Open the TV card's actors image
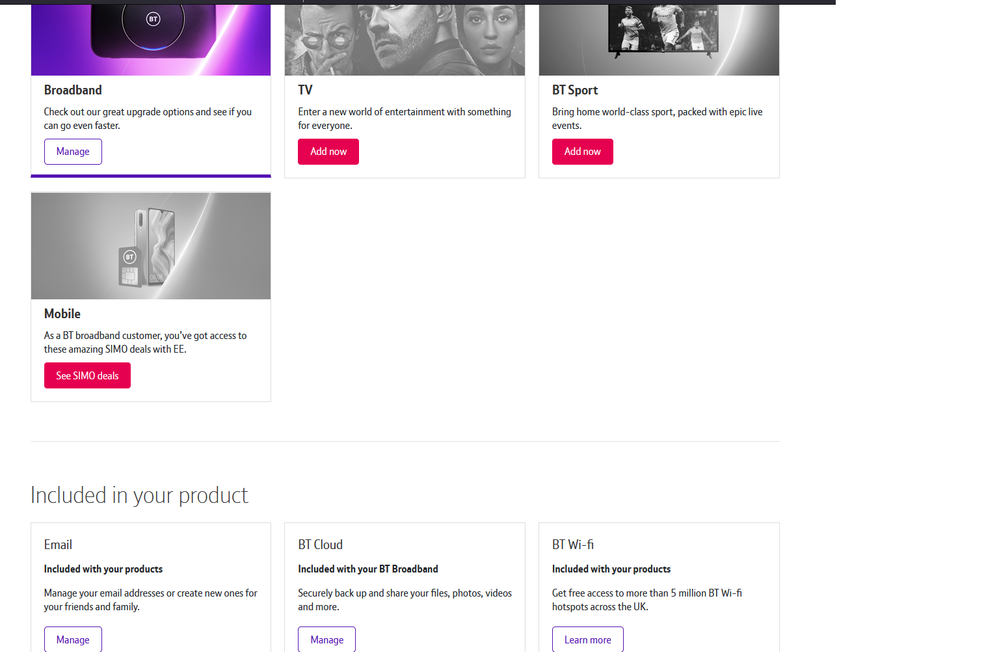The image size is (999, 652). coord(404,40)
